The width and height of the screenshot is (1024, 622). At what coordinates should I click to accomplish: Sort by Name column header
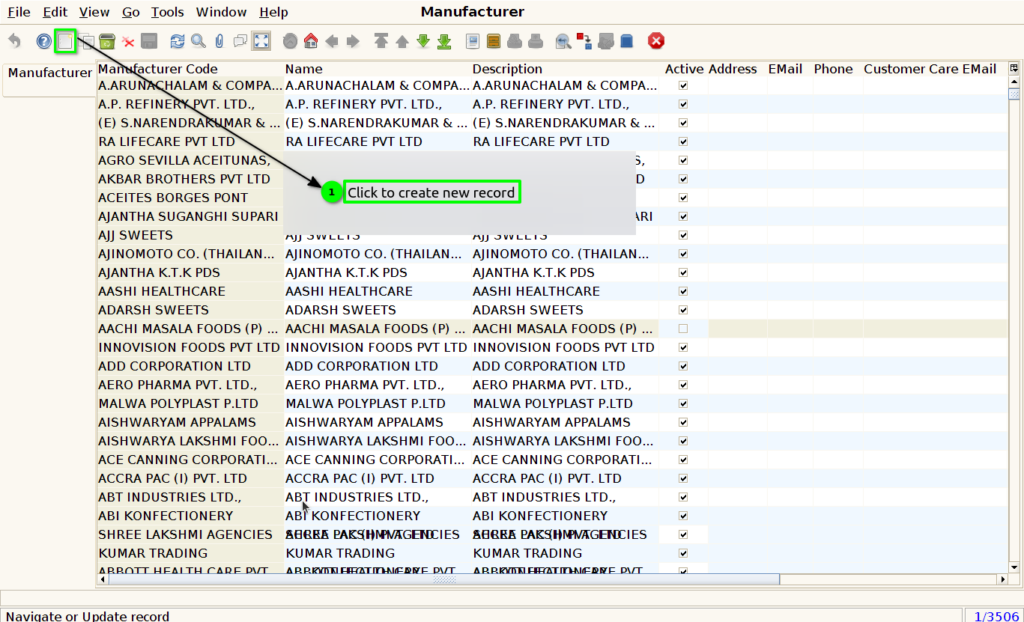tap(377, 69)
